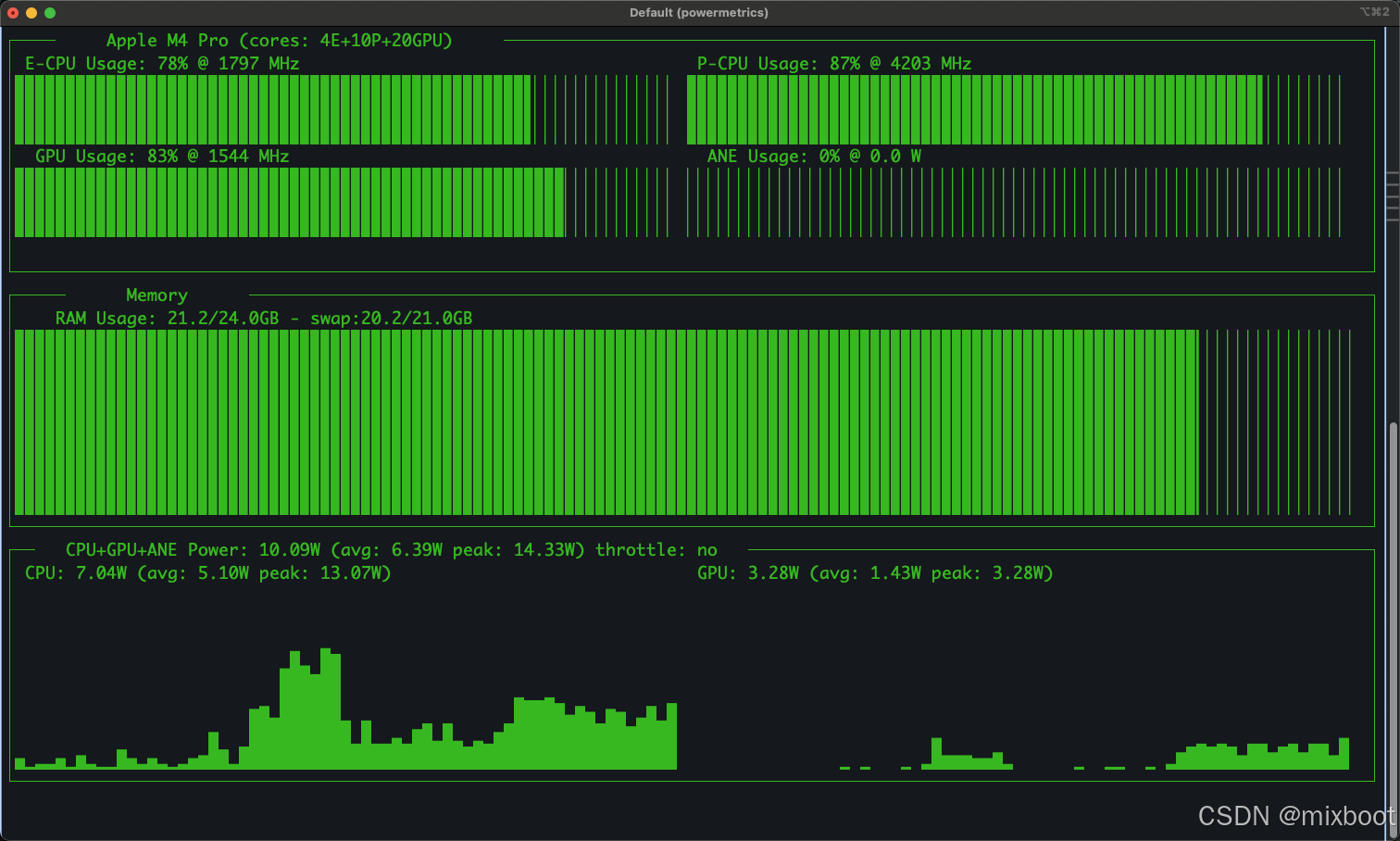1400x841 pixels.
Task: Click the Memory section heading
Action: point(156,295)
